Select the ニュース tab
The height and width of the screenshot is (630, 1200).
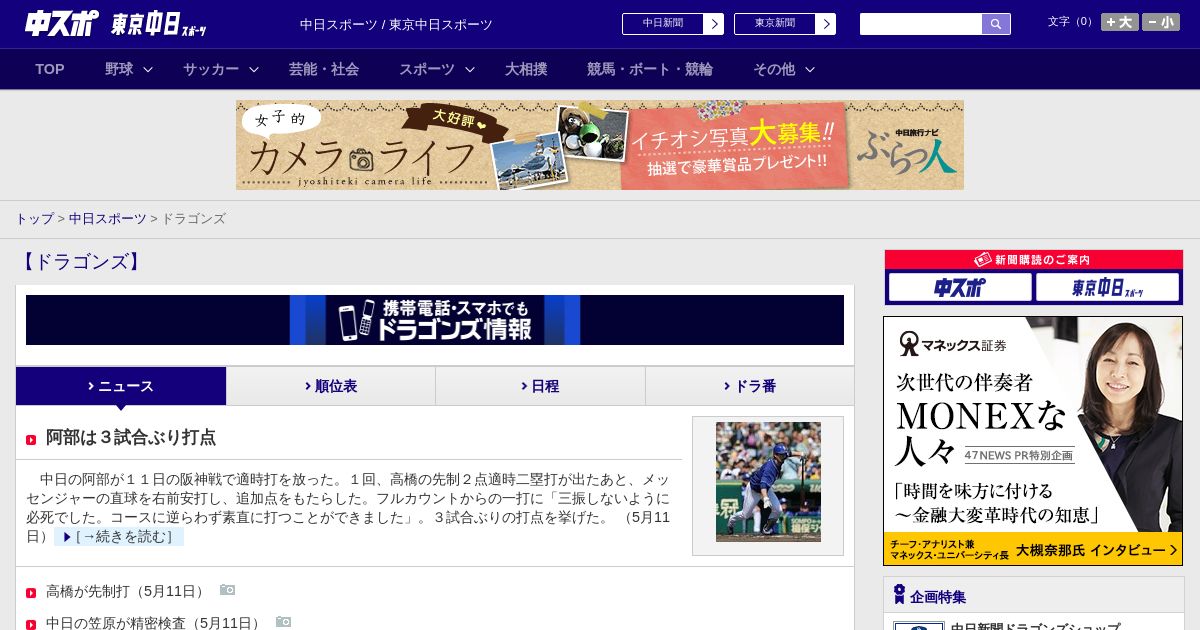point(121,386)
